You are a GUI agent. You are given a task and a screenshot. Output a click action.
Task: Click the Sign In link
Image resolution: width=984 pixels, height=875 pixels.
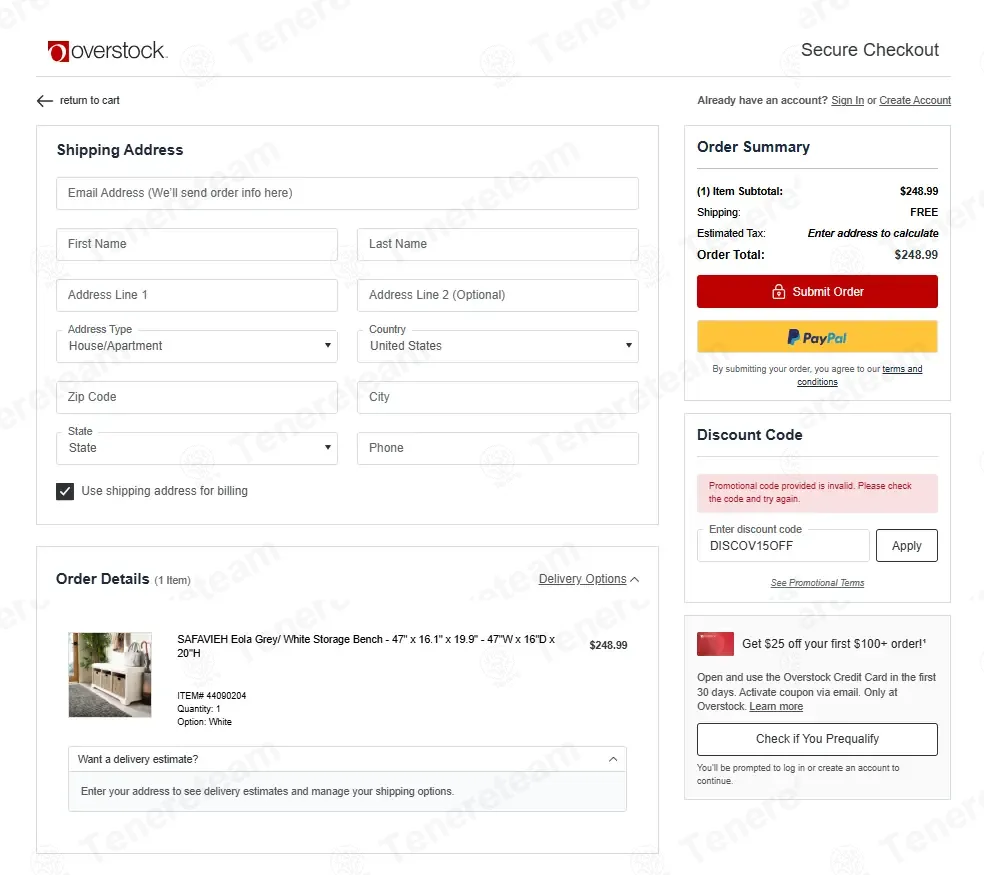pos(847,100)
